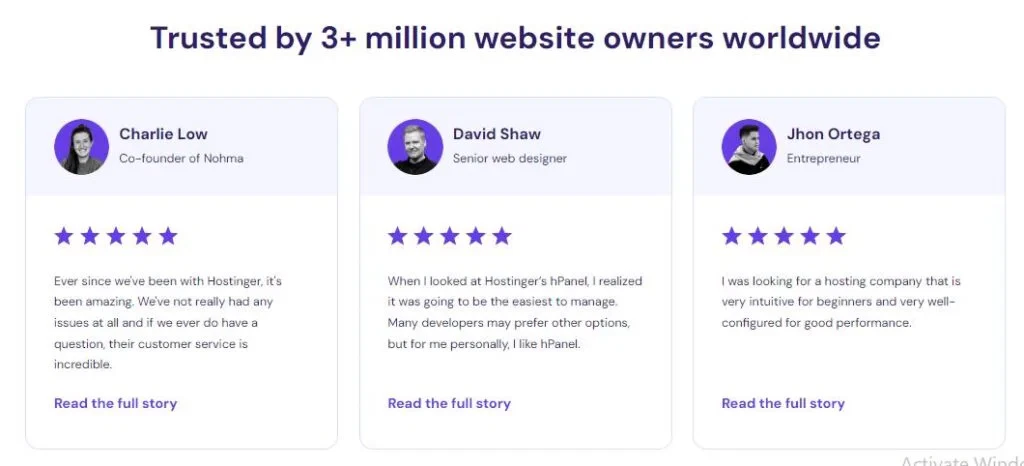Open David Shaw's Read the full story link
Screen dimensions: 1024x466
coord(449,404)
